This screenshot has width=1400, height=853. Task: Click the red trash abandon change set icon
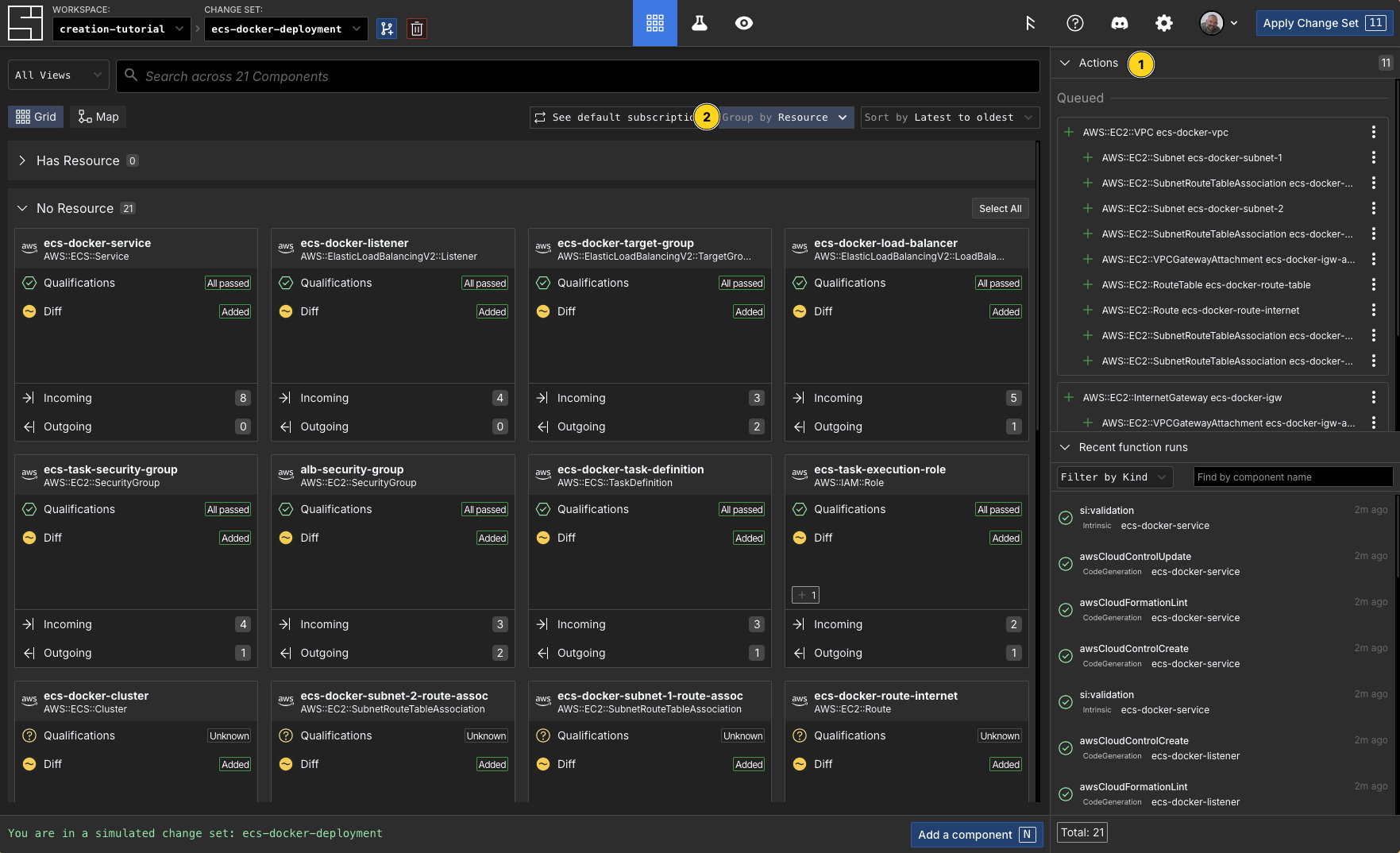(416, 29)
